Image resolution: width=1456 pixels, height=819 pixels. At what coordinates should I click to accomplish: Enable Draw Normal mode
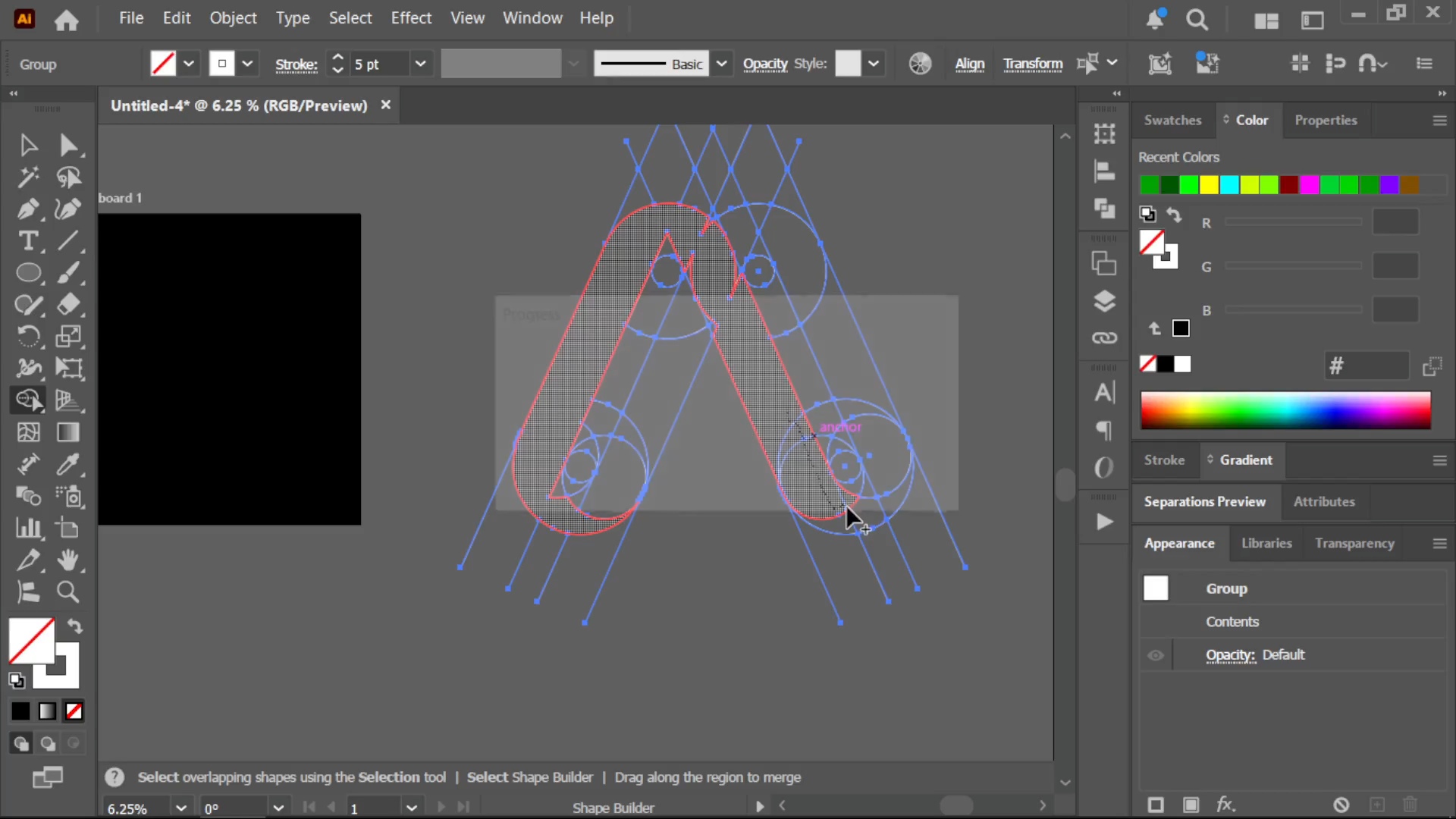pos(20,744)
